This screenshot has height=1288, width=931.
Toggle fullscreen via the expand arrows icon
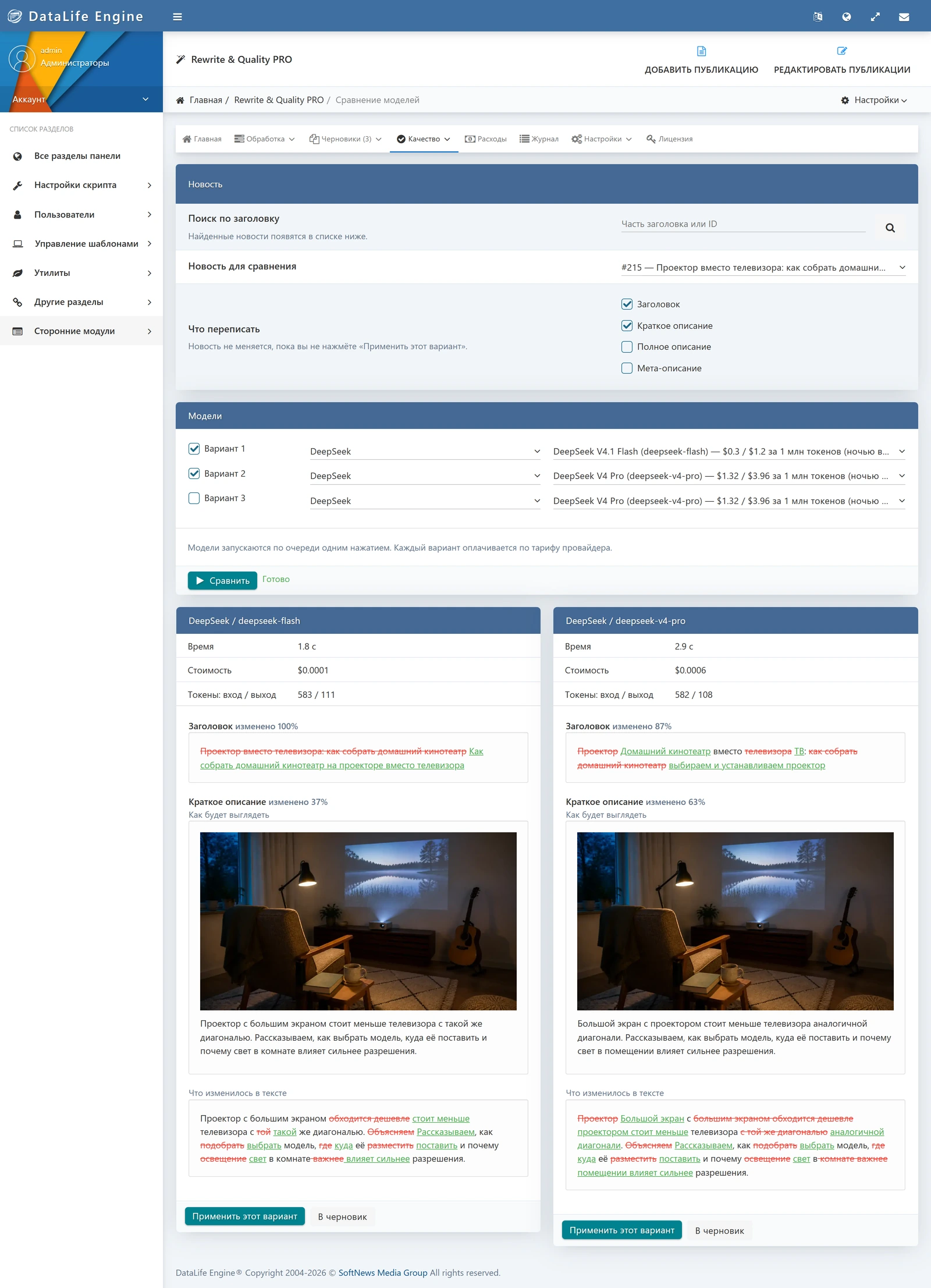(875, 17)
